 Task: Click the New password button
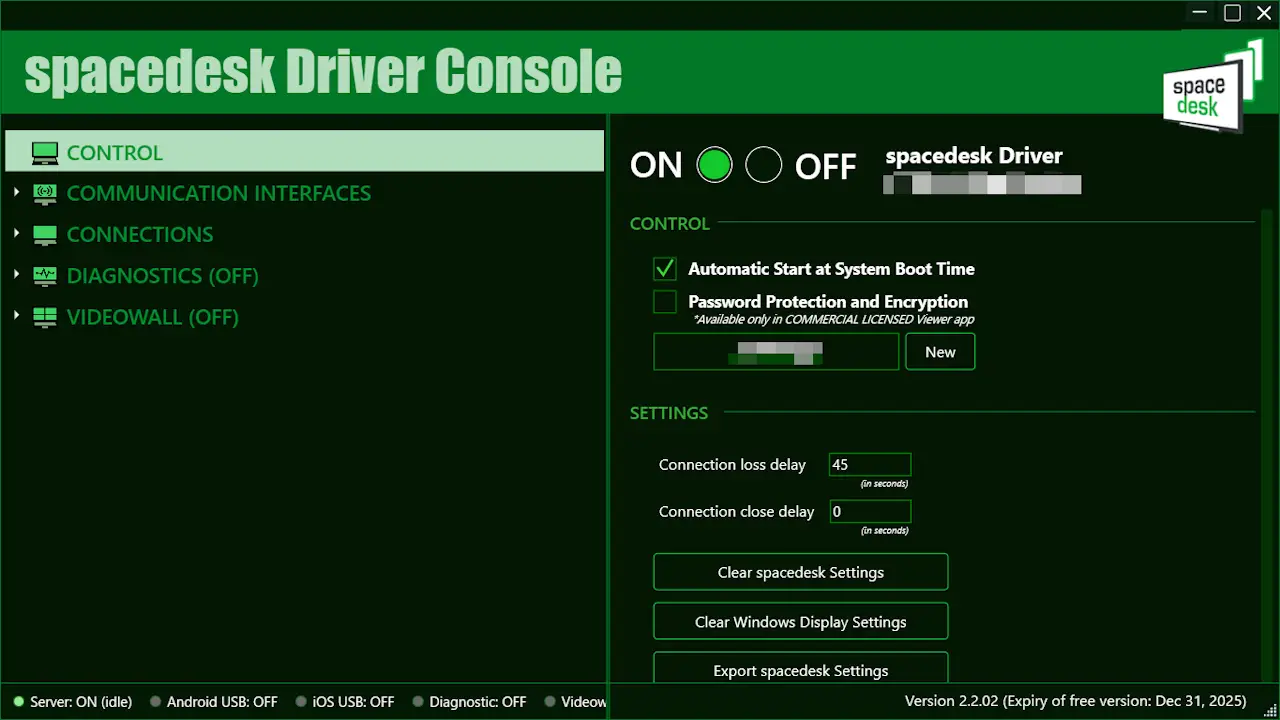[940, 352]
